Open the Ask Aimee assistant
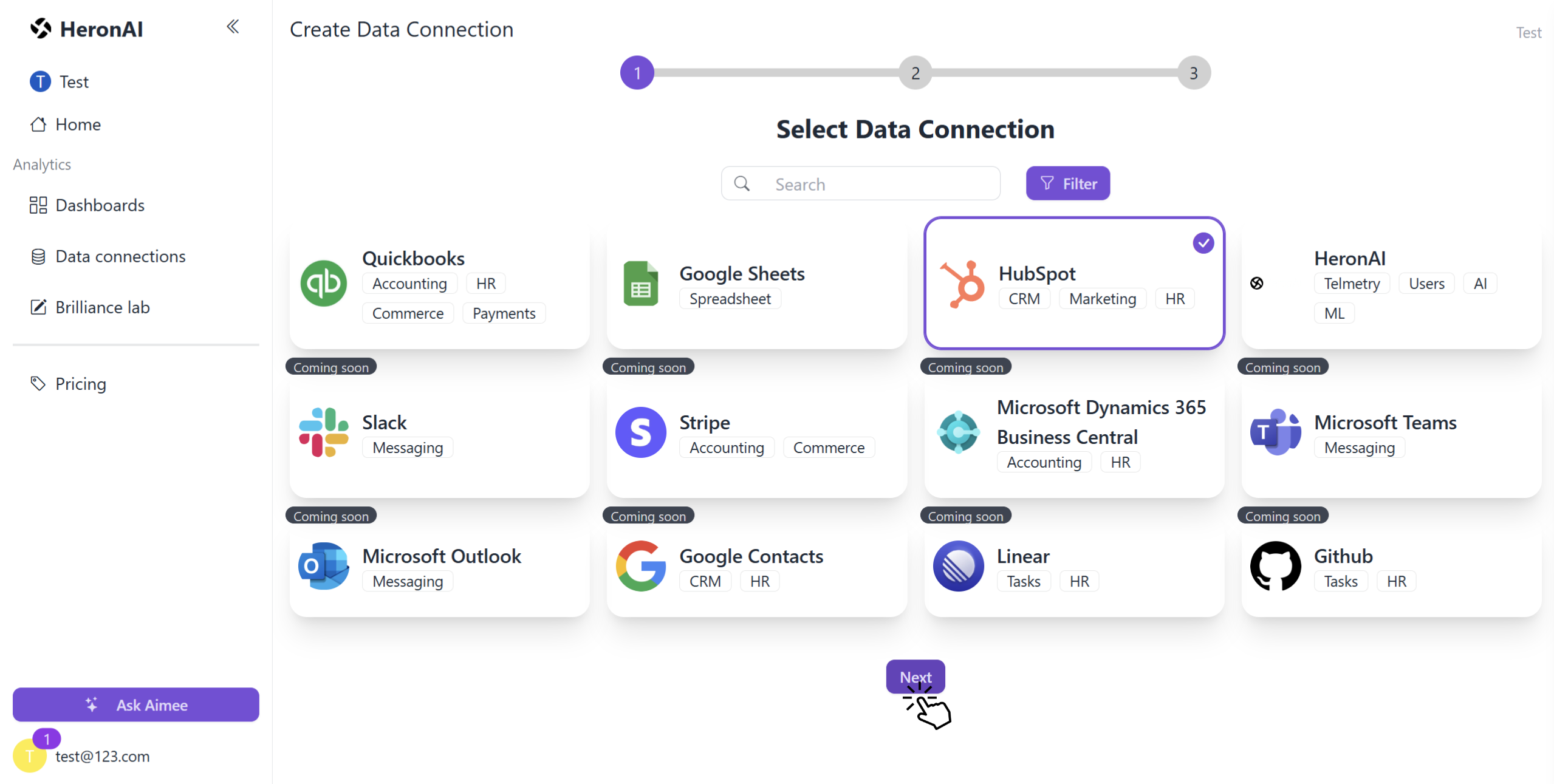Screen dimensions: 1554x784 pos(136,705)
